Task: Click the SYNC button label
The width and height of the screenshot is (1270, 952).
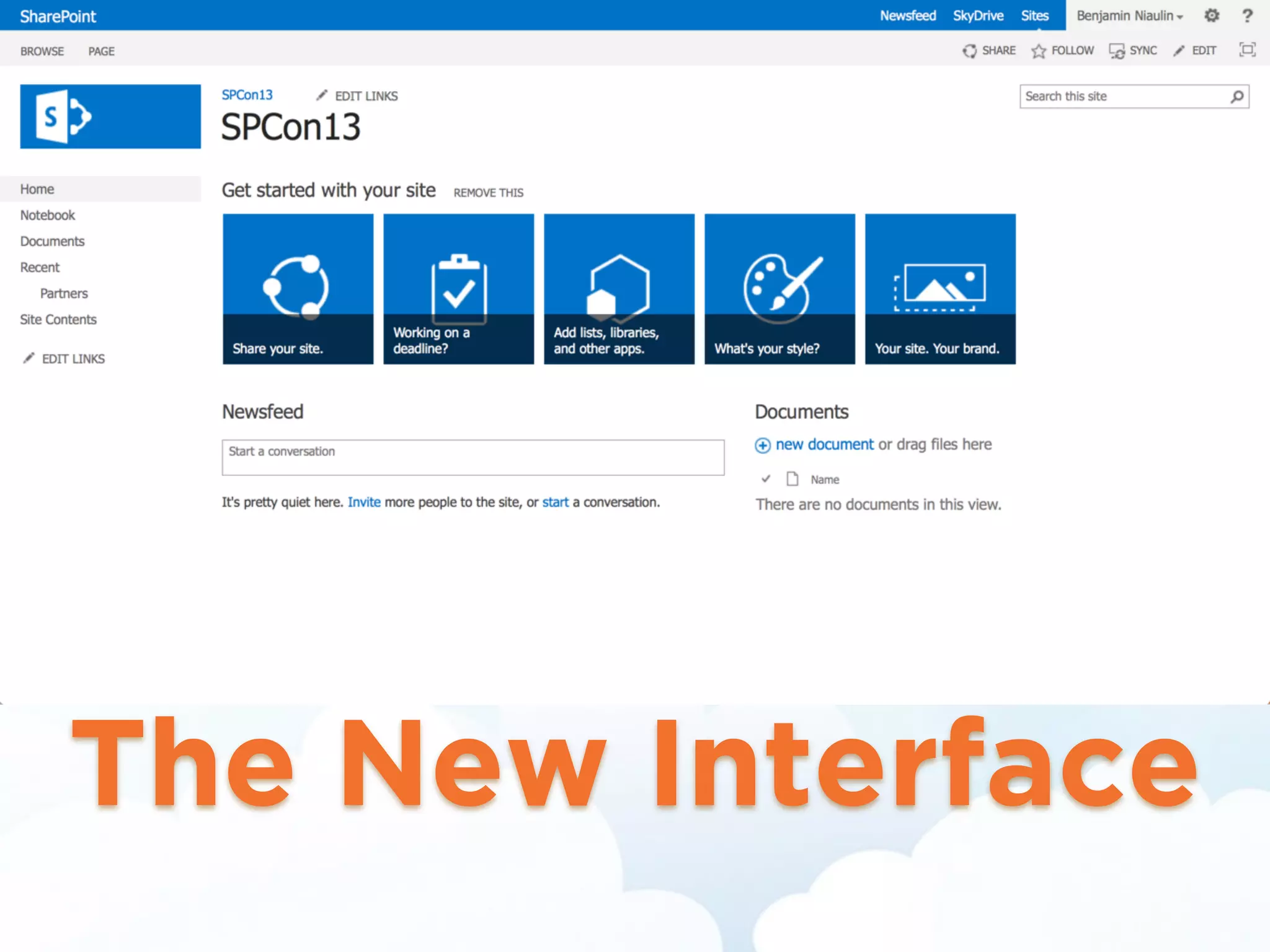Action: pyautogui.click(x=1143, y=51)
